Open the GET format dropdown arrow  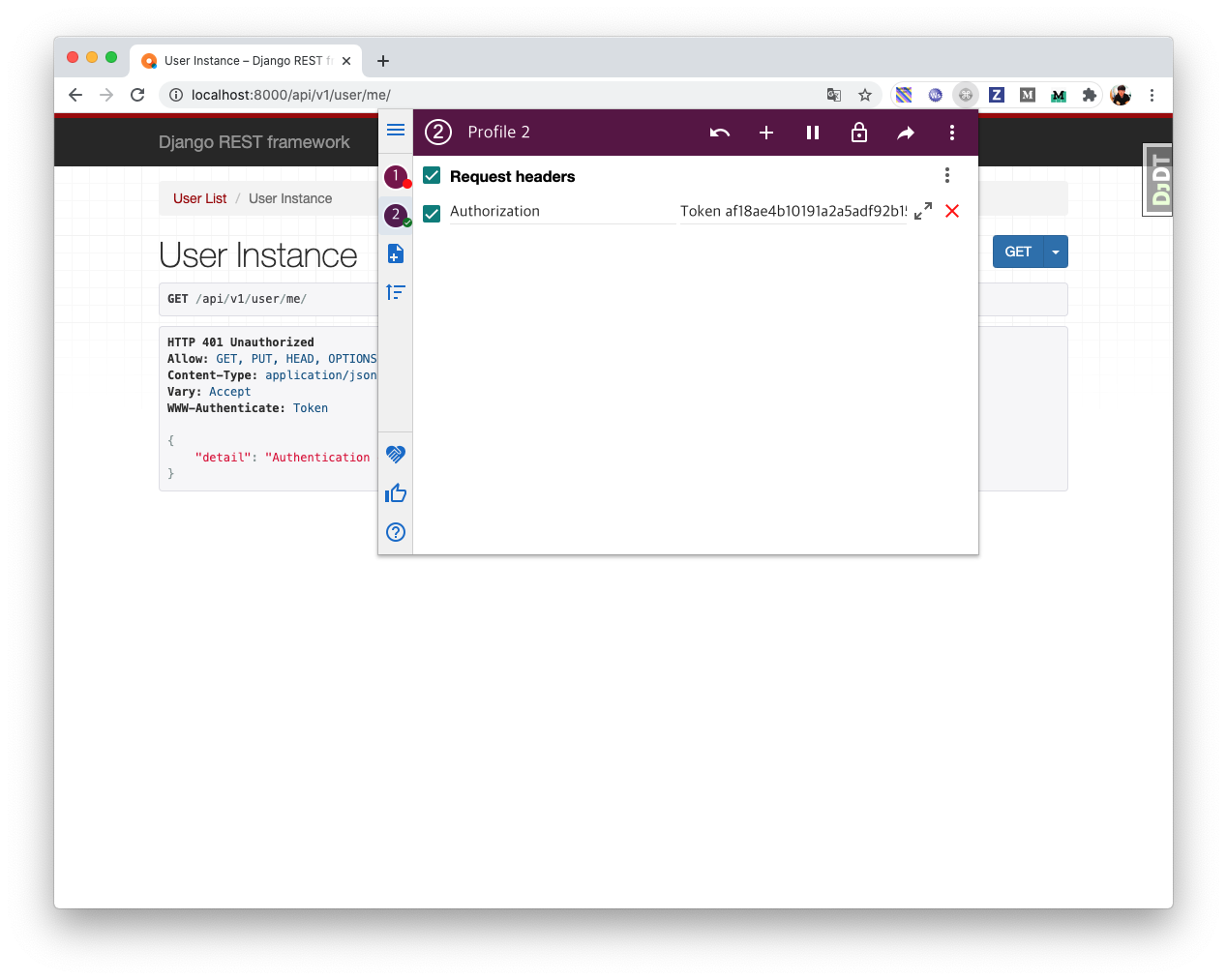[x=1056, y=252]
